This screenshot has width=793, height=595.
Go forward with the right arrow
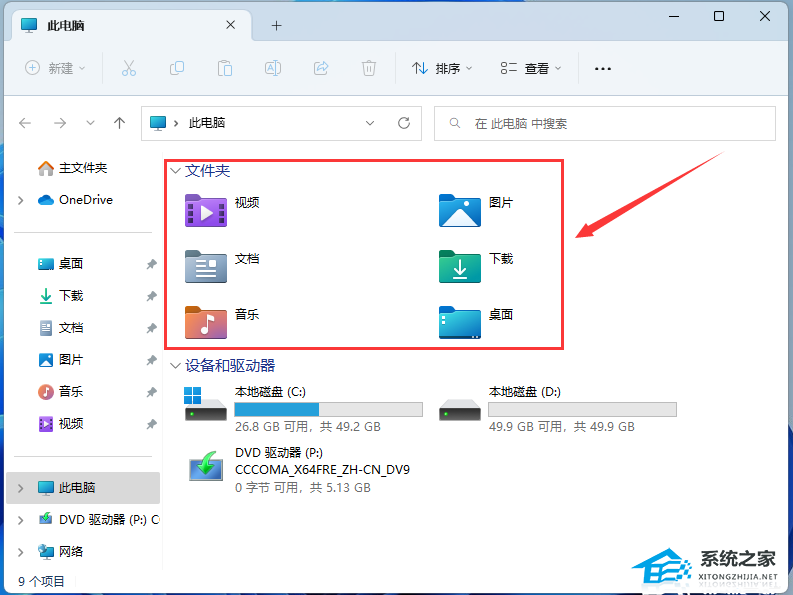pyautogui.click(x=60, y=123)
